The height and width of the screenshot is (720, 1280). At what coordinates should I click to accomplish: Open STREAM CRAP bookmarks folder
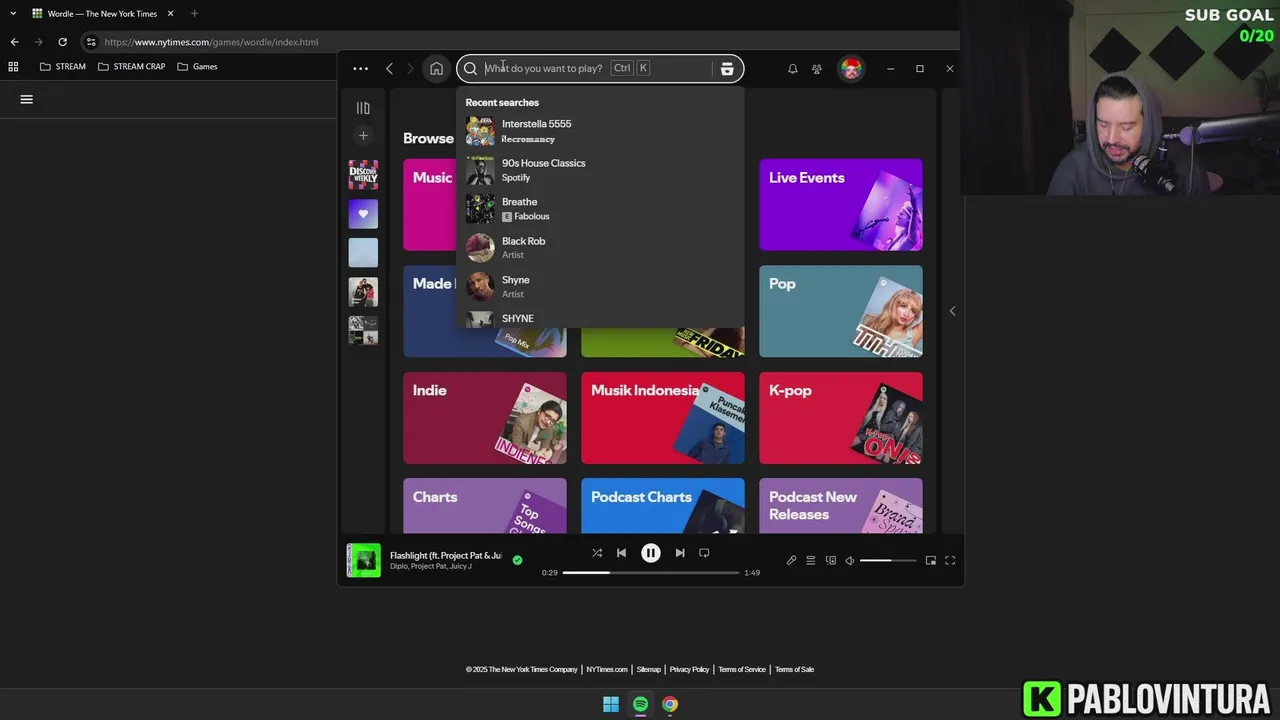click(132, 67)
